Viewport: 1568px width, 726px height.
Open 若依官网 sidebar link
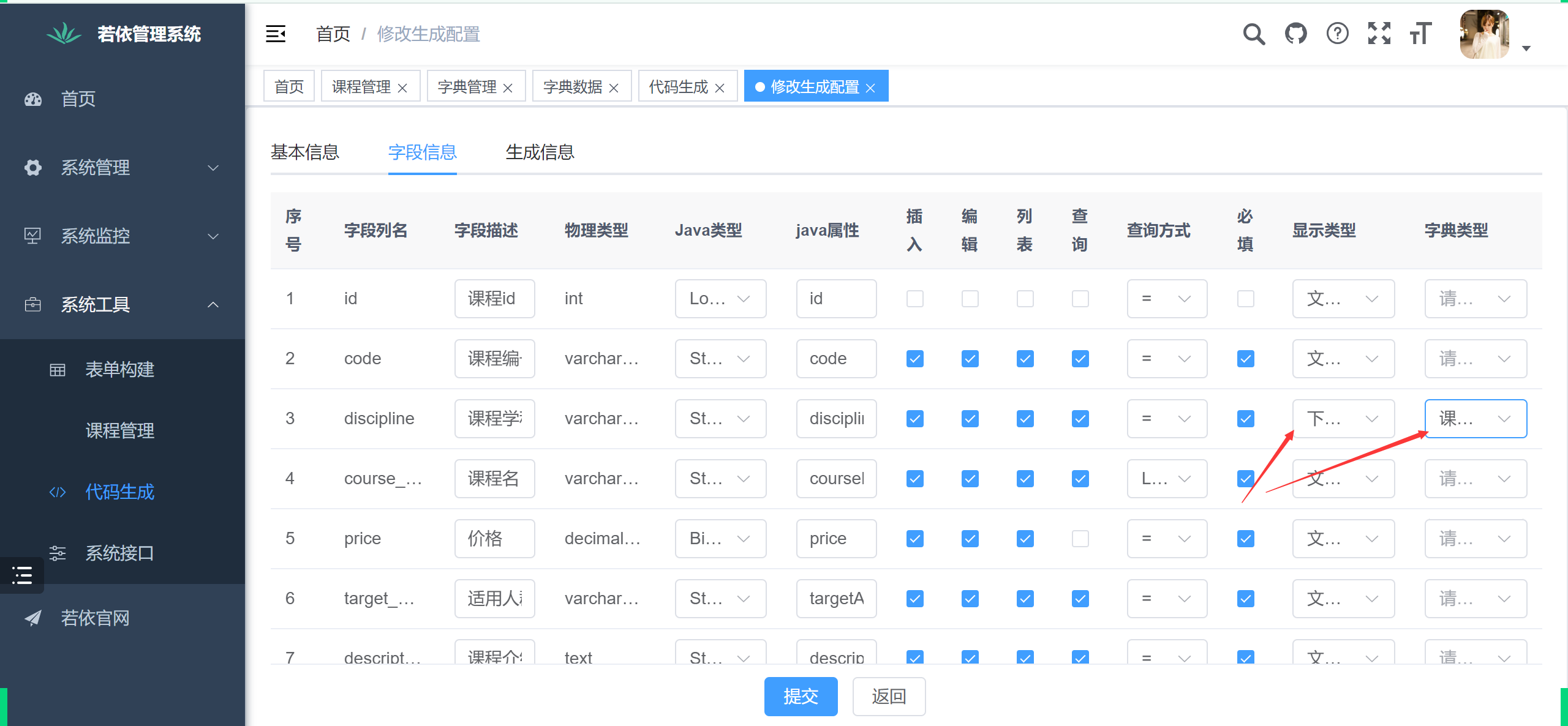(122, 618)
